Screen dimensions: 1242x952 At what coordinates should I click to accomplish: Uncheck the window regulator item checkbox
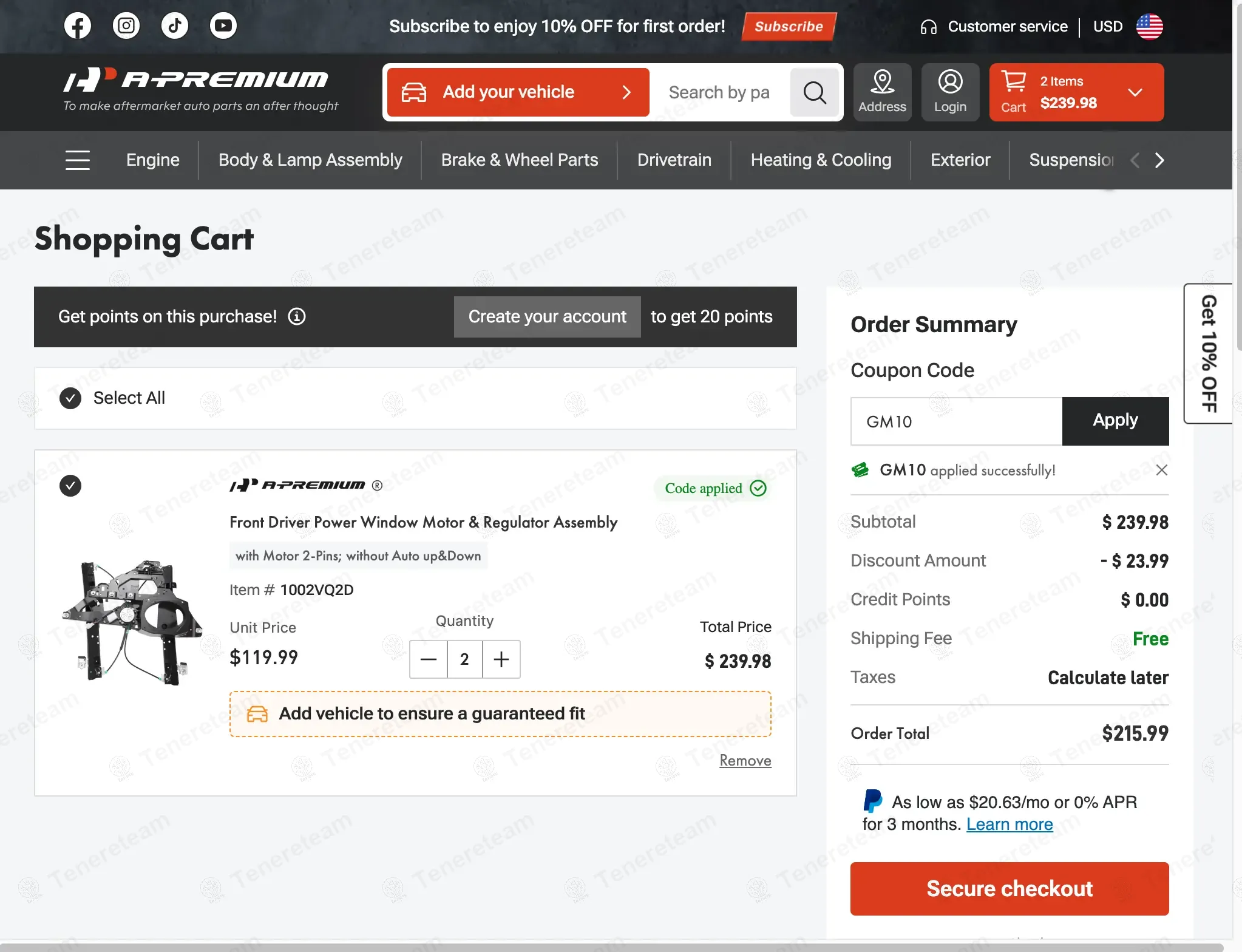coord(70,486)
